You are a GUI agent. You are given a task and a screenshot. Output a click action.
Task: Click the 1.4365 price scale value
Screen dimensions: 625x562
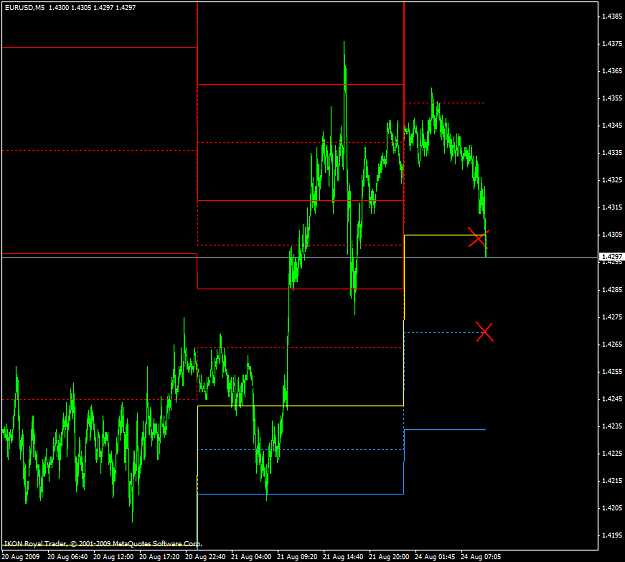click(x=612, y=71)
